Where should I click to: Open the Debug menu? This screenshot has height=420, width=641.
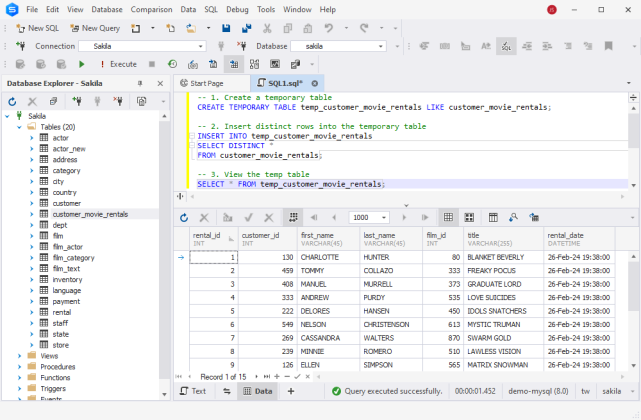(x=238, y=9)
